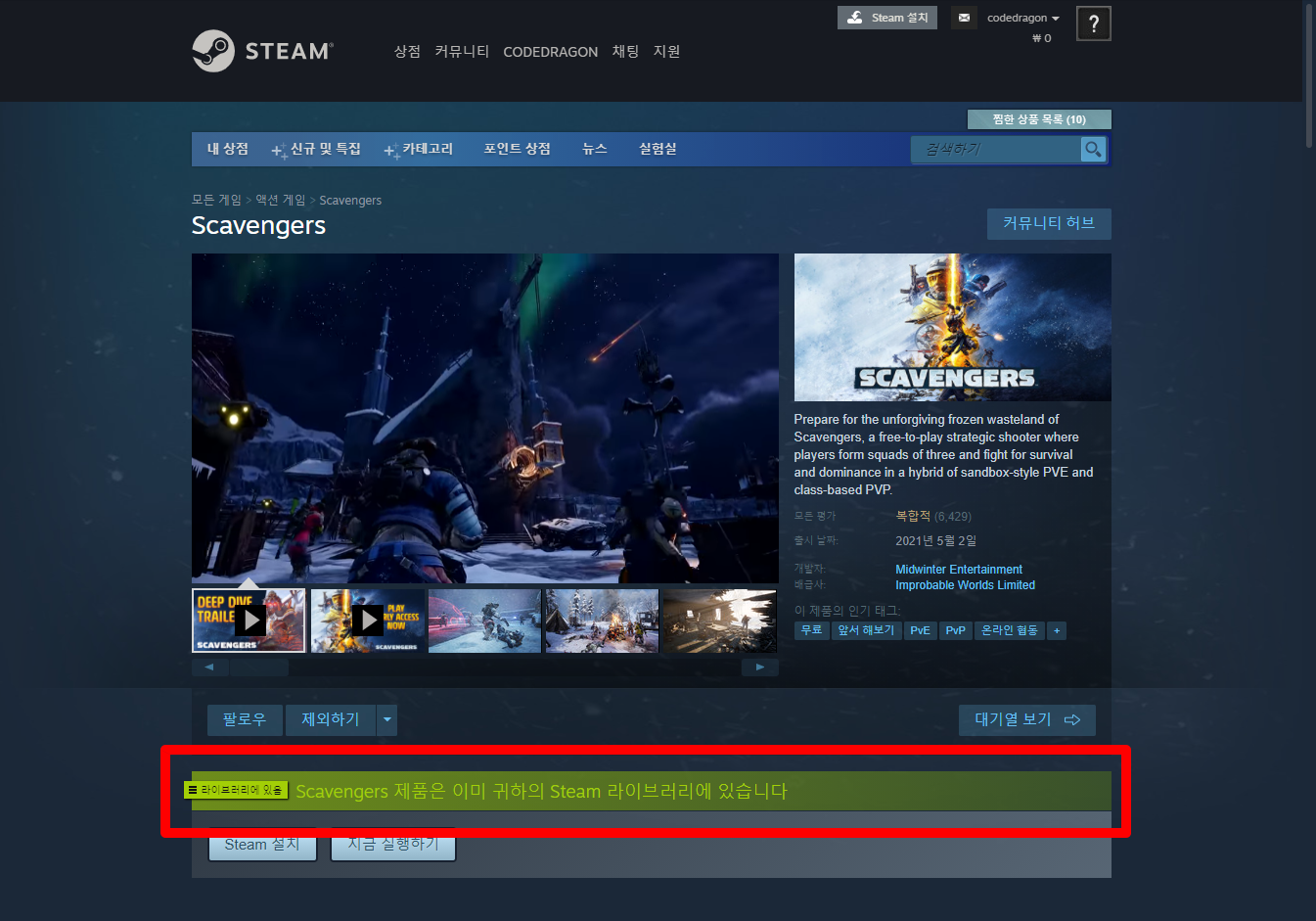Click the magnifier search icon
Screen dimensions: 1316x921
tap(1093, 149)
